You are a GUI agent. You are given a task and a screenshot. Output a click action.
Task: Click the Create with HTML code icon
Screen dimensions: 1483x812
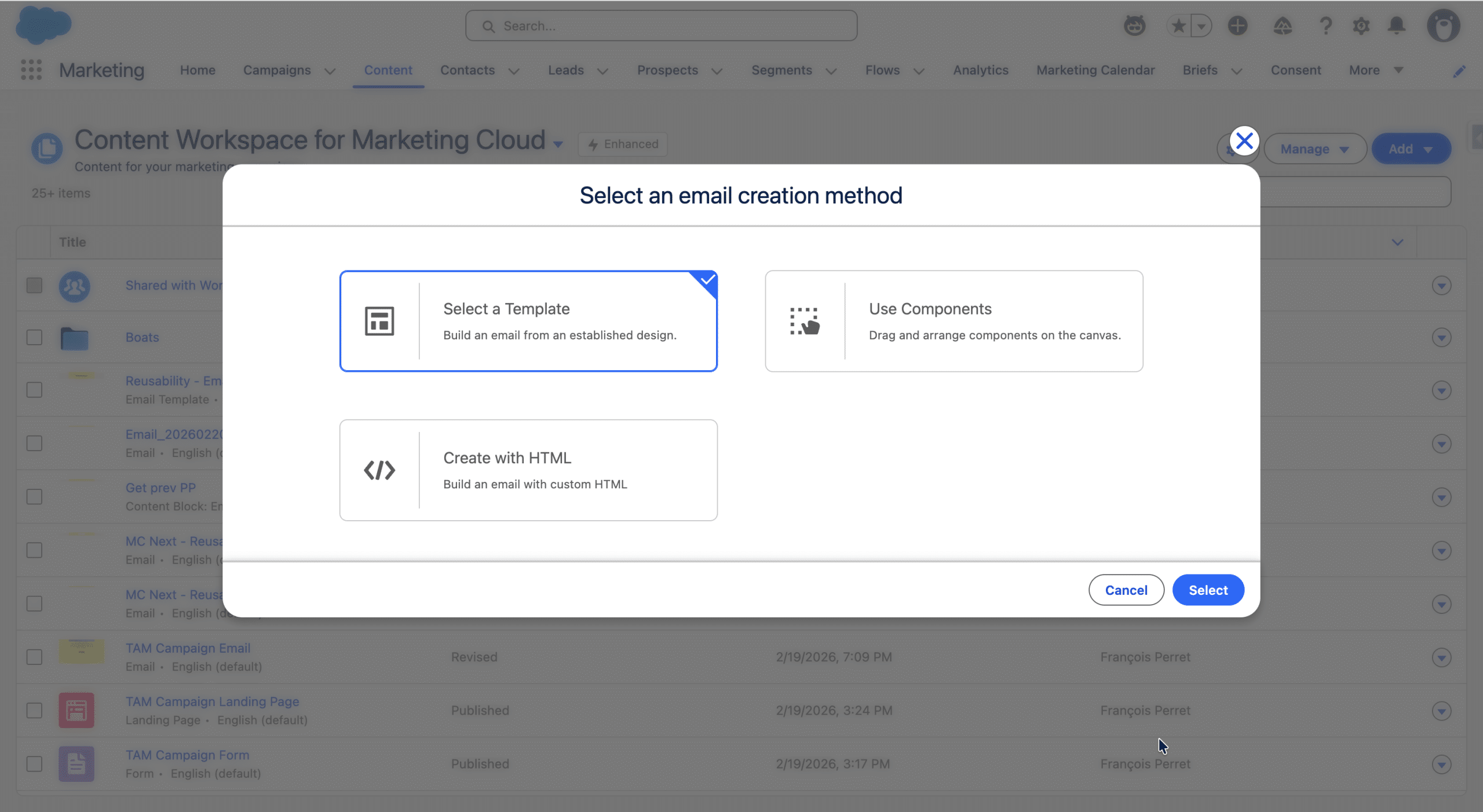(379, 470)
